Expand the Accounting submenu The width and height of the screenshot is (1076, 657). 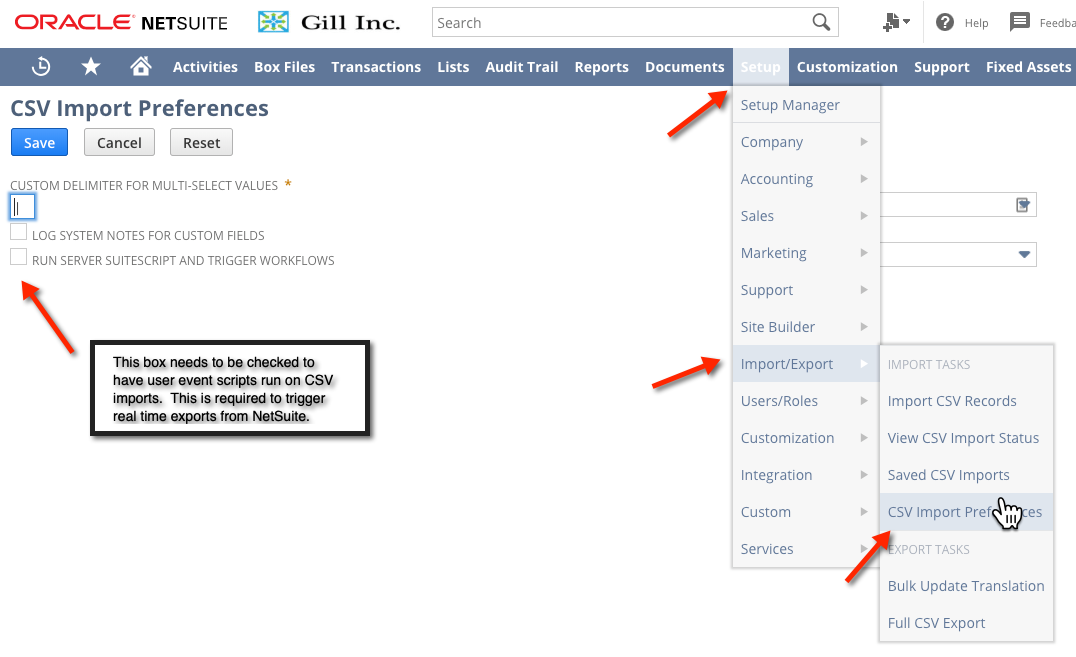click(x=805, y=179)
